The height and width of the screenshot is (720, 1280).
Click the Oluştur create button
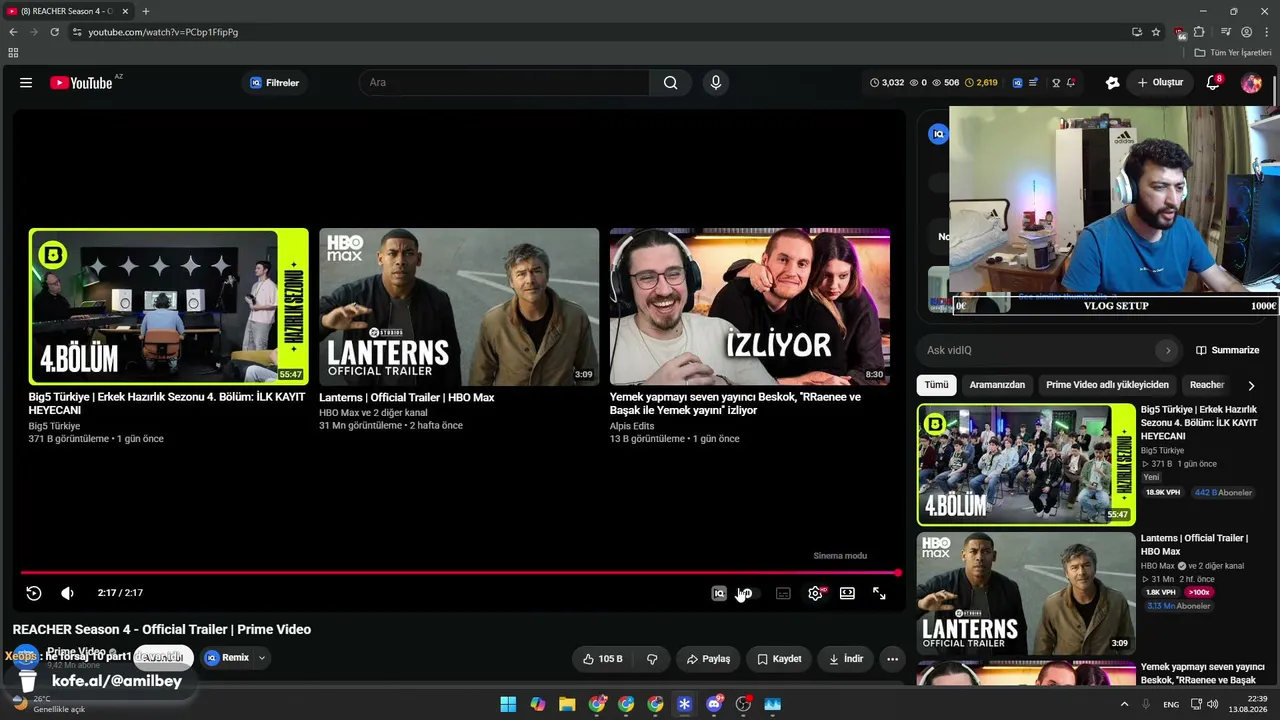coord(1160,83)
